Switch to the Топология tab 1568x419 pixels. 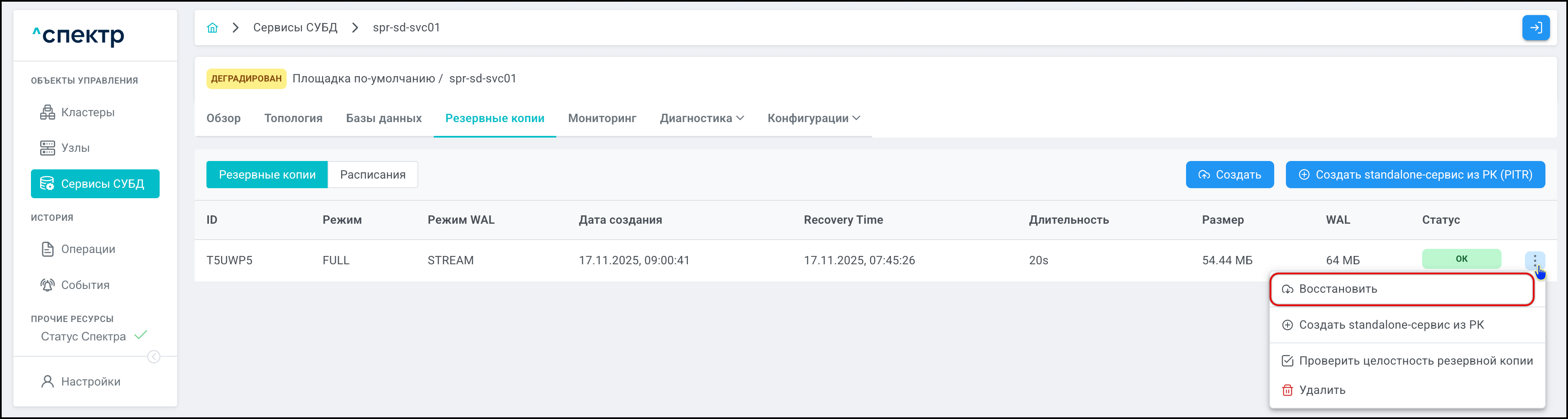click(x=293, y=118)
